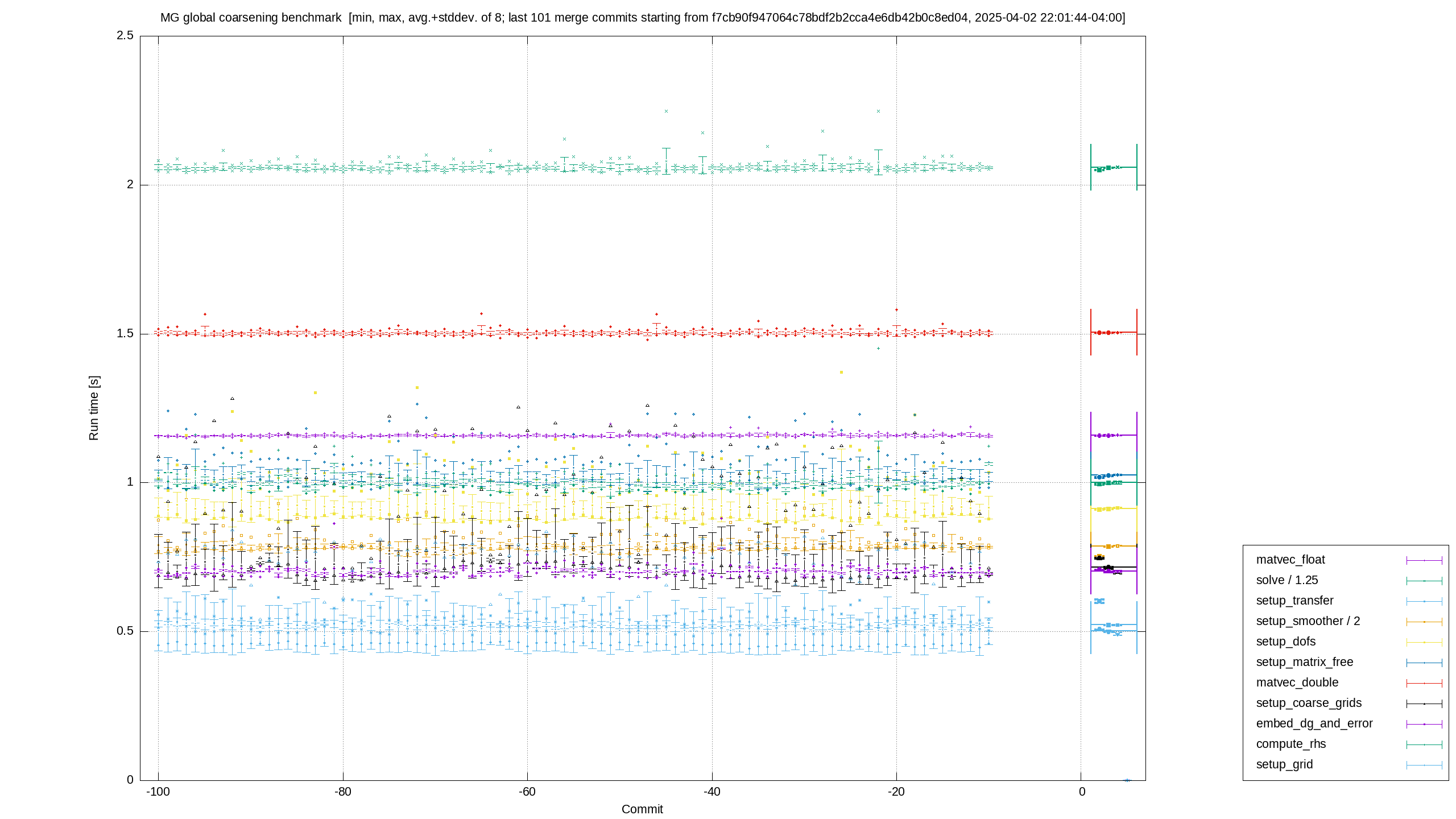Select the setup_grid legend label
1456x819 pixels.
1284,764
